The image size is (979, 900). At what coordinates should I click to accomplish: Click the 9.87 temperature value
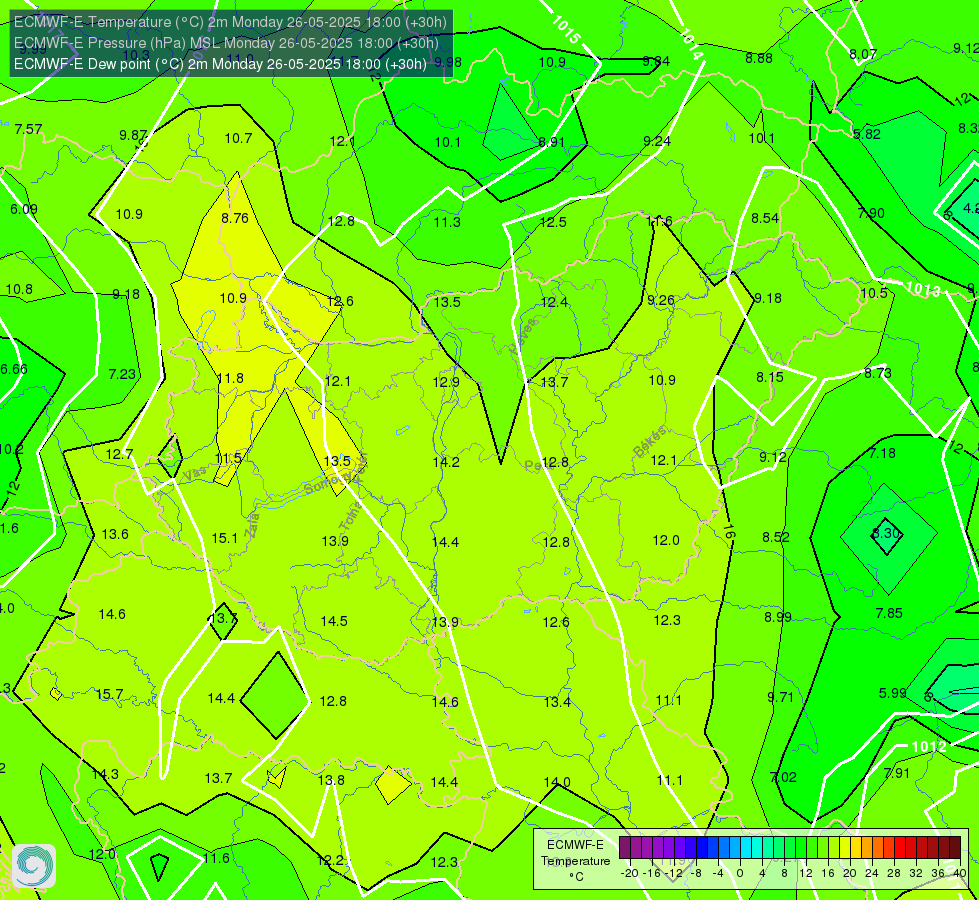pos(133,136)
